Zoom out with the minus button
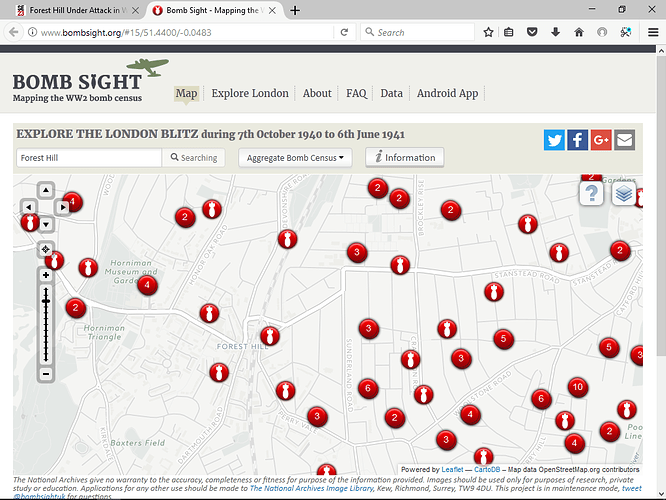Viewport: 666px width, 500px height. point(46,374)
